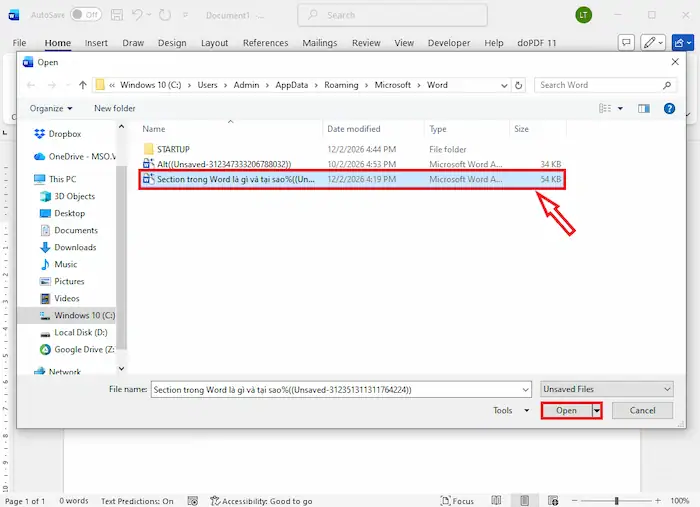Image resolution: width=700 pixels, height=507 pixels.
Task: Toggle the AutoSave switch
Action: tap(86, 15)
